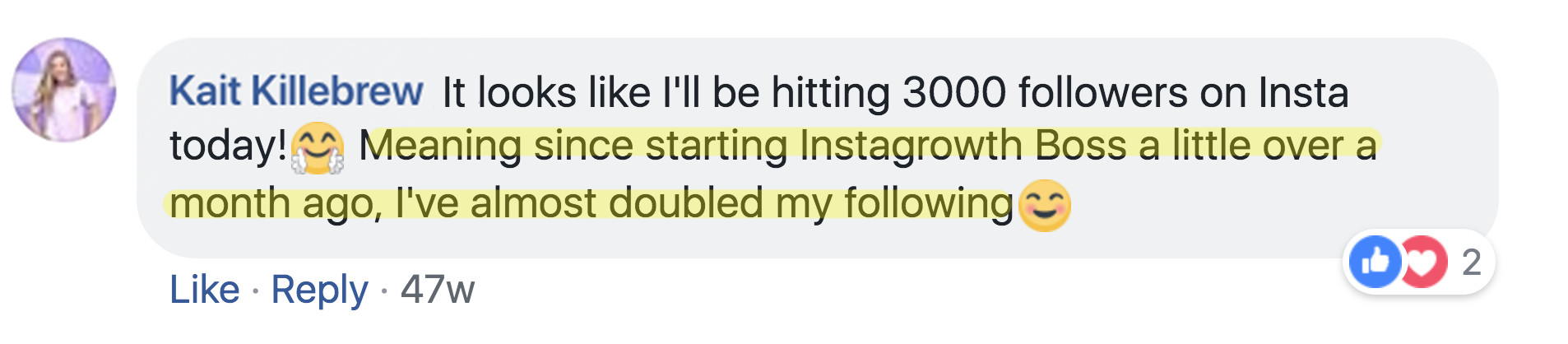Click the phrase "It looks like" in the comment
The height and width of the screenshot is (344, 1568).
coord(546,92)
